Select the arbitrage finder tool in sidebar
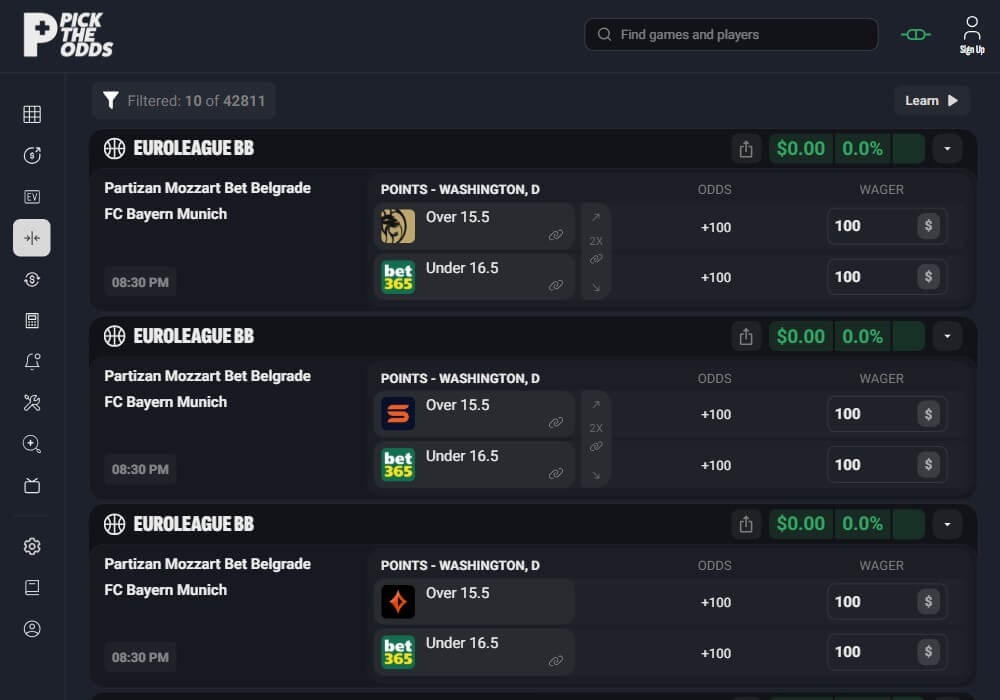The height and width of the screenshot is (700, 1000). pos(31,238)
